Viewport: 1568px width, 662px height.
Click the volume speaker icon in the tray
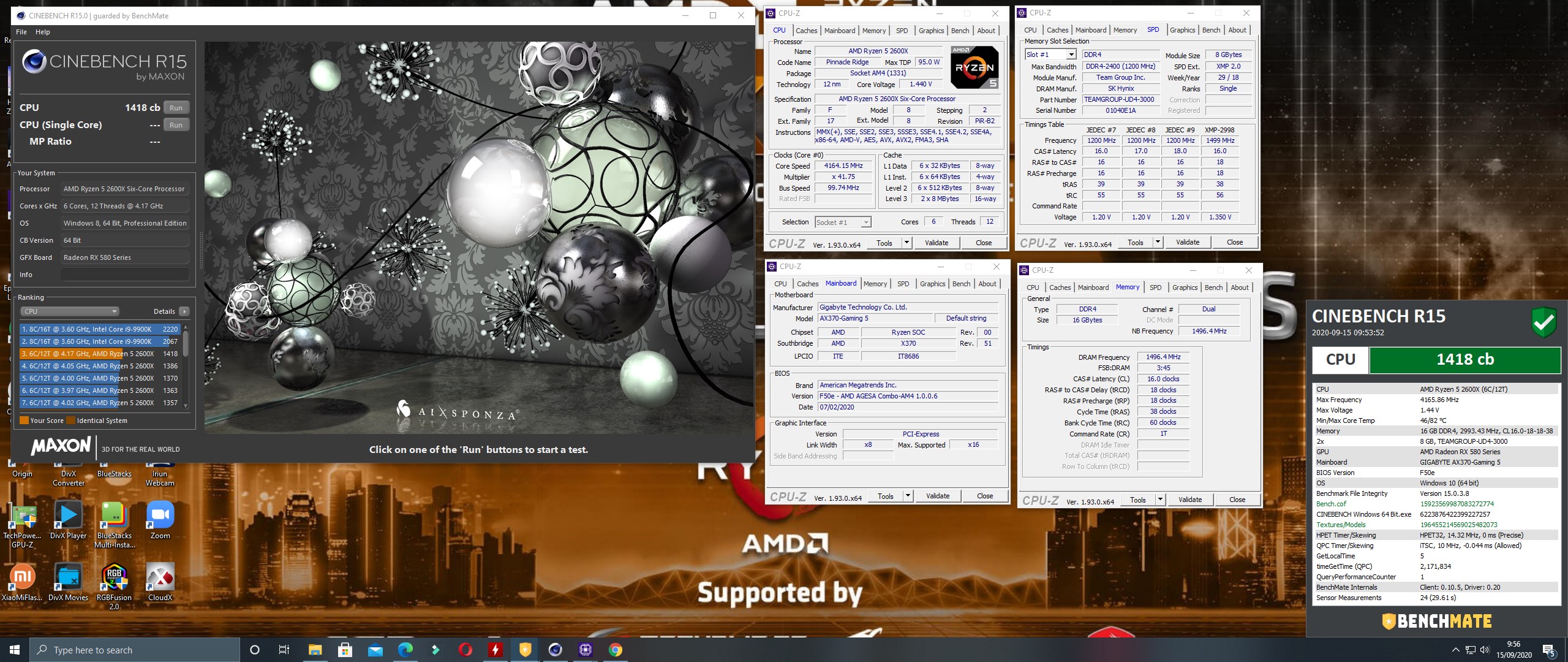pyautogui.click(x=1484, y=650)
